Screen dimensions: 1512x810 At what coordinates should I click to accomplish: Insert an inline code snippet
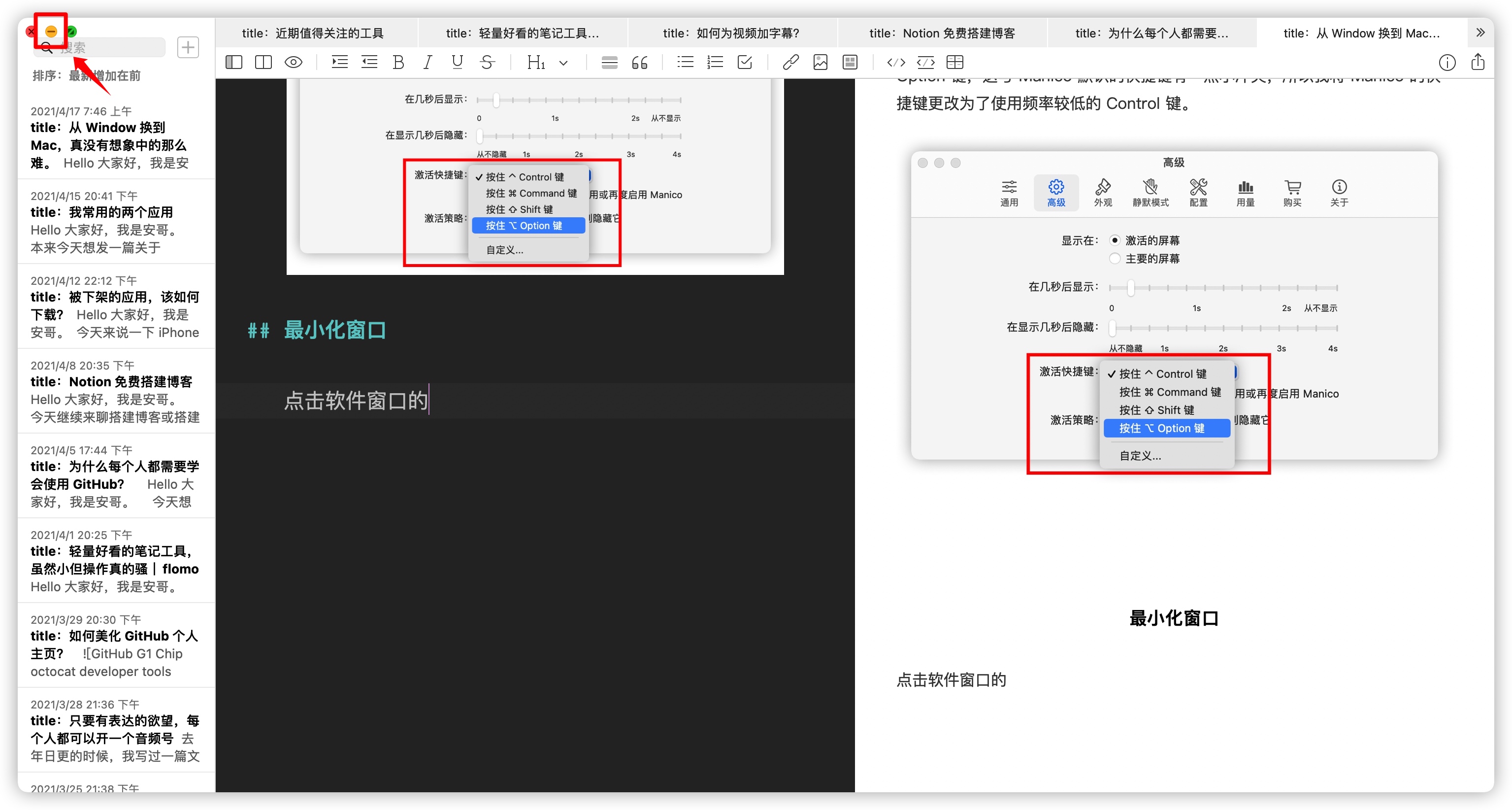pyautogui.click(x=896, y=62)
